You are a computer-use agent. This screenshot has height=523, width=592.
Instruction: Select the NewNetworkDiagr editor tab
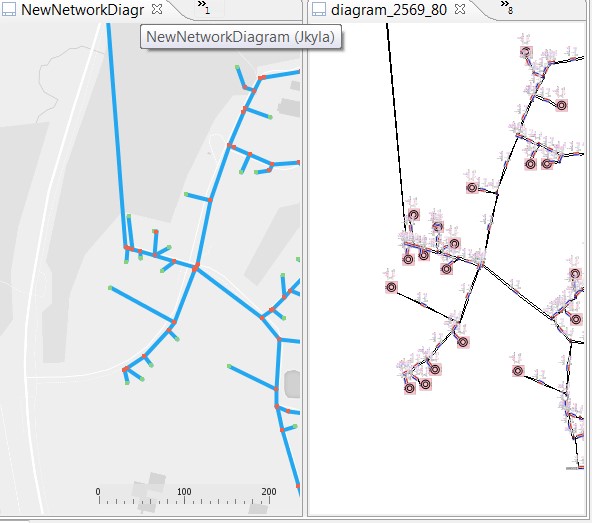pos(82,10)
